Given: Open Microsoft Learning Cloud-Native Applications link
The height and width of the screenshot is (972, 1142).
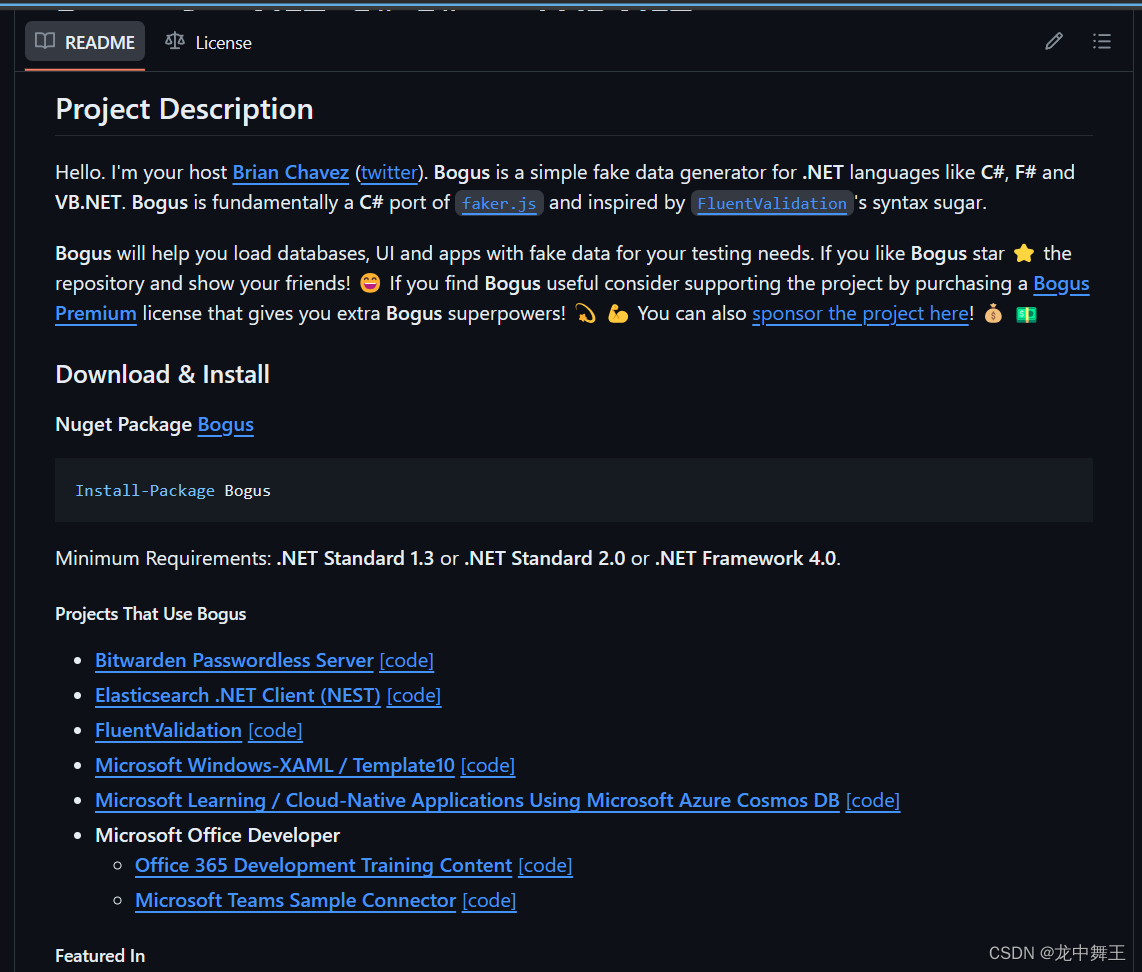Looking at the screenshot, I should 467,800.
